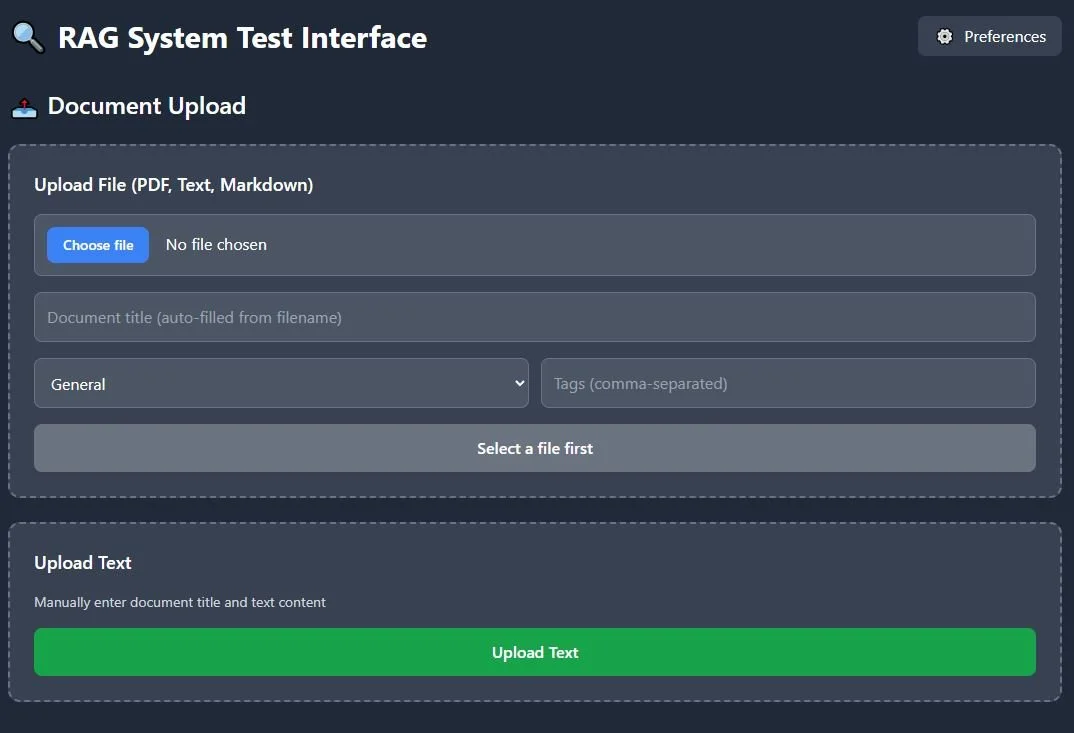
Task: Click the Upload File (PDF, Text, Markdown) label
Action: point(173,185)
